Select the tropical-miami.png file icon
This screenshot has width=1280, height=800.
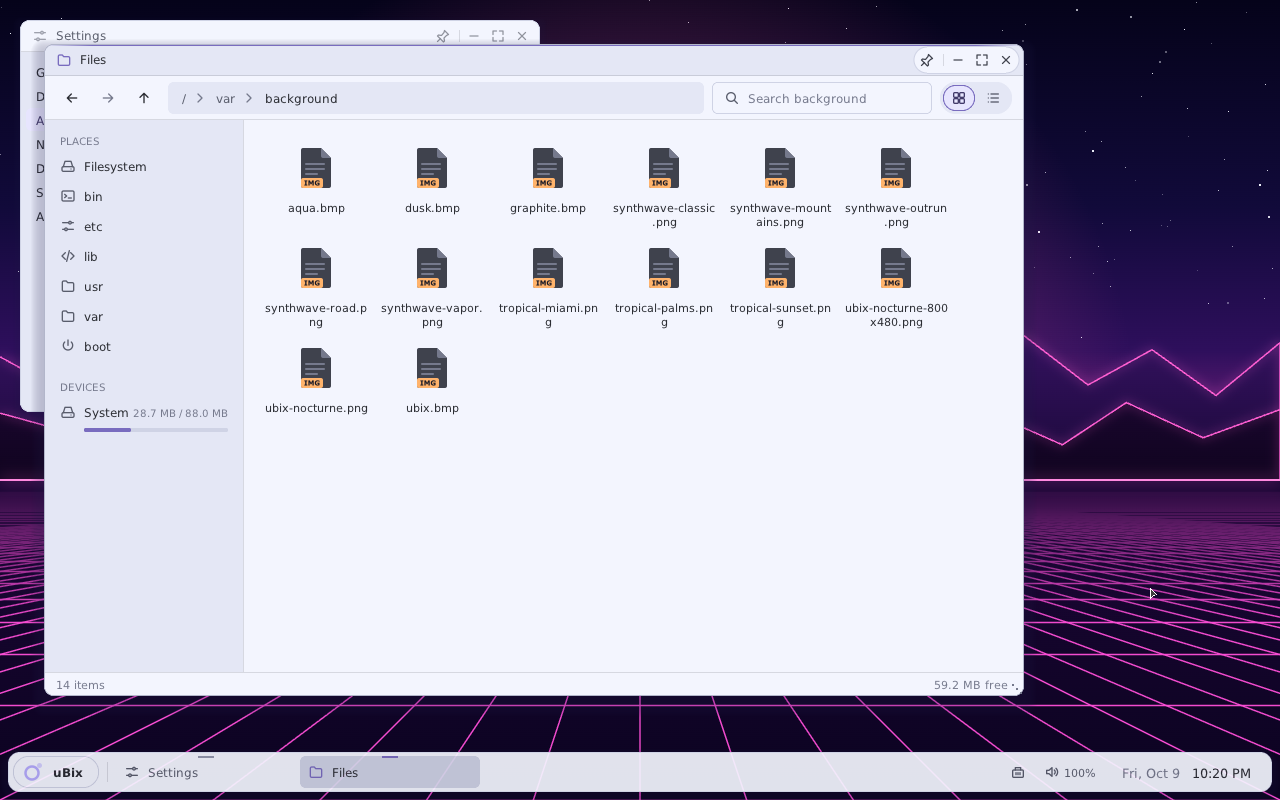click(x=548, y=268)
